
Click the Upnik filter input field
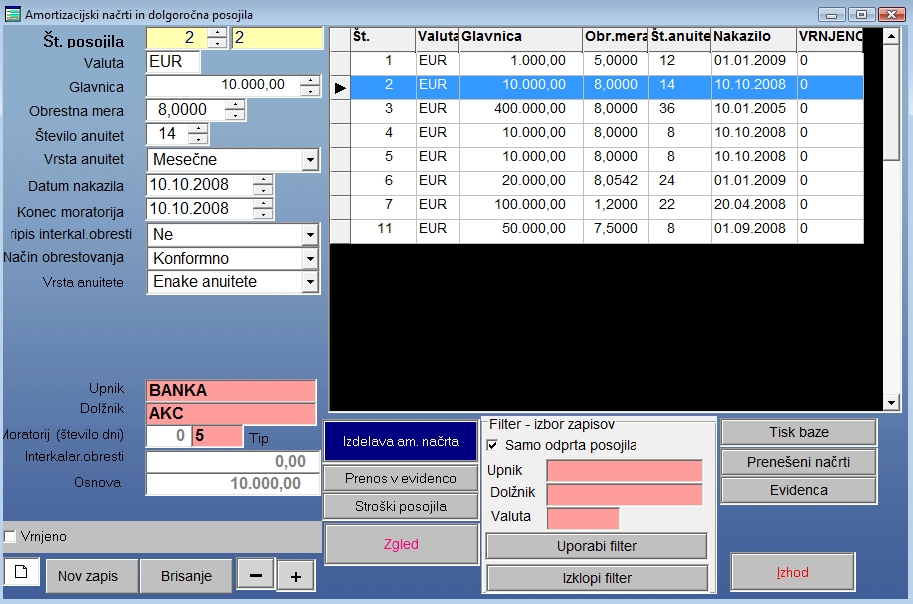[624, 470]
